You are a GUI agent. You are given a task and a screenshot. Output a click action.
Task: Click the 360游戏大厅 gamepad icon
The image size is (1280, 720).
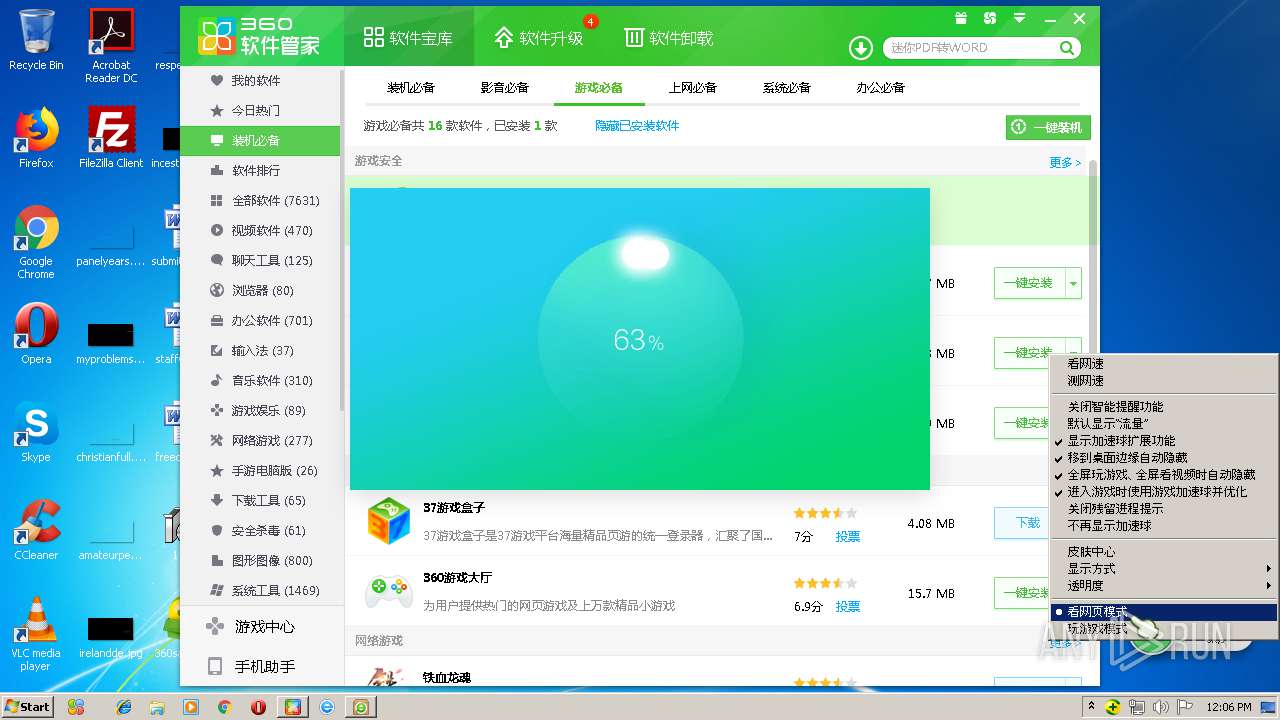(388, 591)
